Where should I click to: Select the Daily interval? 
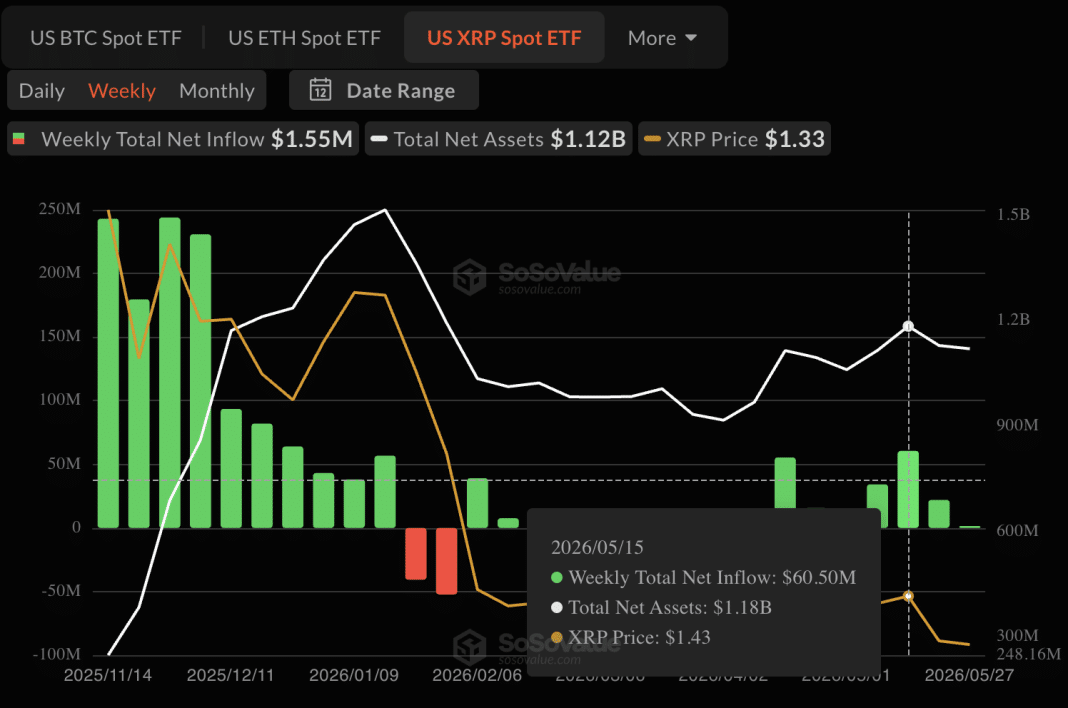pyautogui.click(x=42, y=91)
